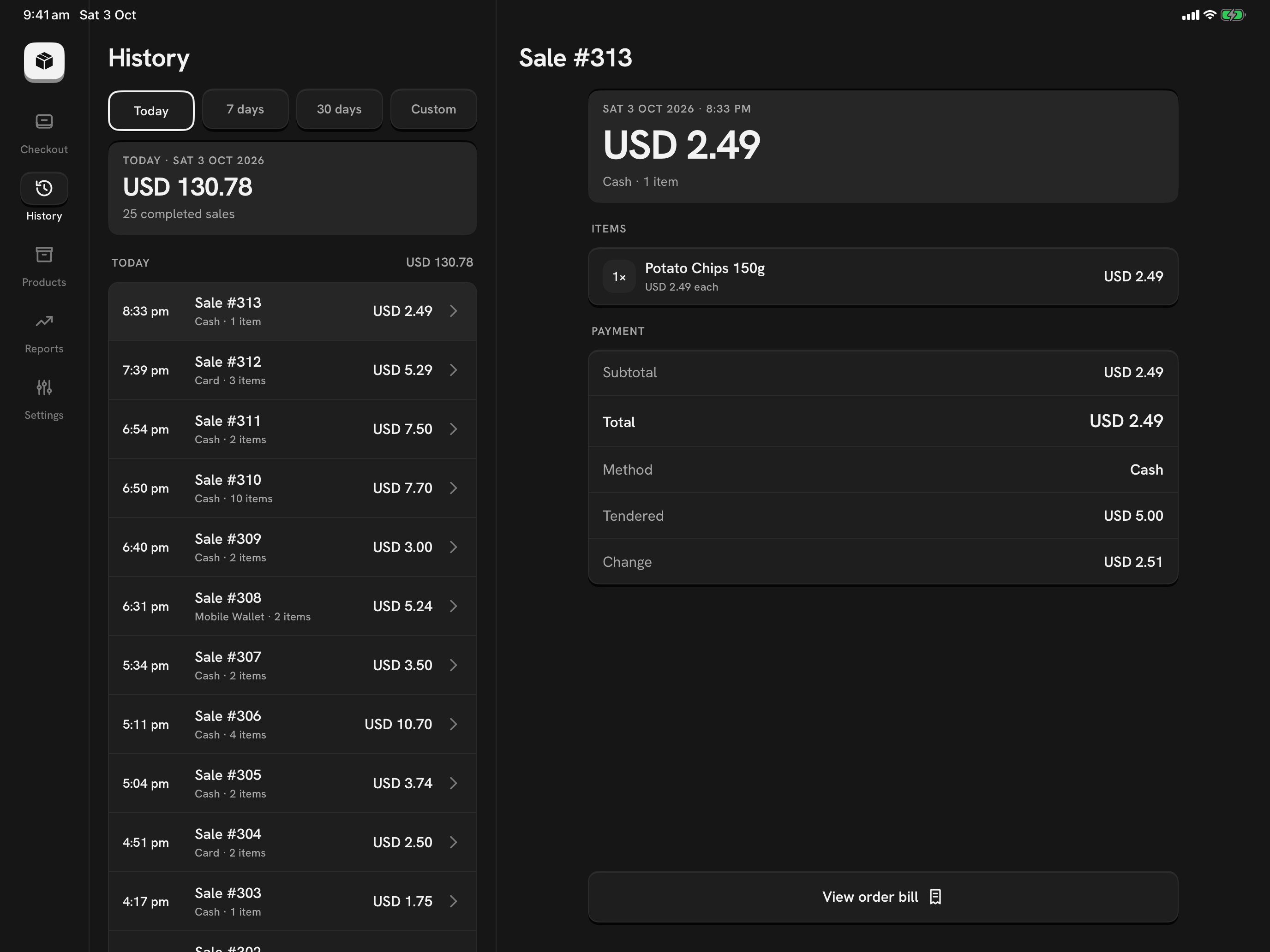Select the History clock icon
The width and height of the screenshot is (1270, 952).
click(x=44, y=188)
